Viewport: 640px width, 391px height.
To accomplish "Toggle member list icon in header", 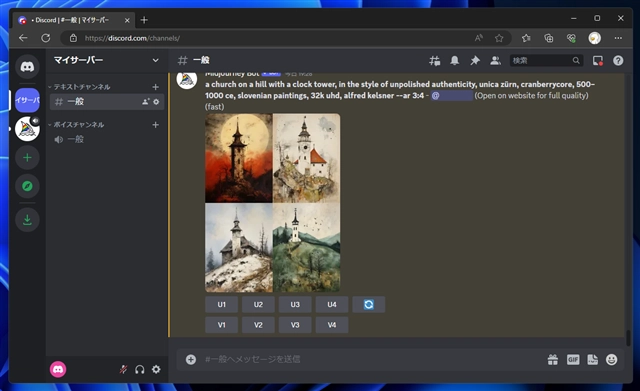I will 495,61.
